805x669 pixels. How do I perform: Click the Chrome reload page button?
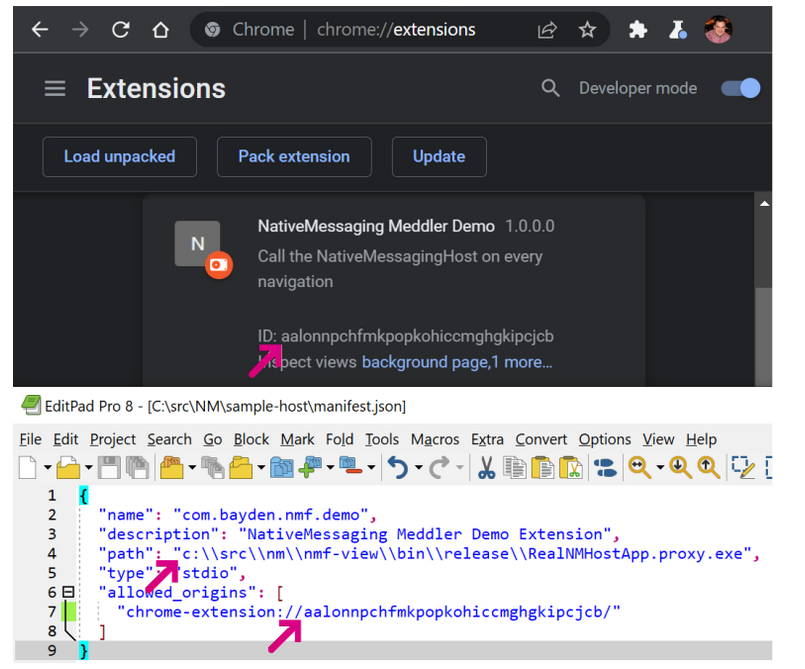pyautogui.click(x=120, y=30)
